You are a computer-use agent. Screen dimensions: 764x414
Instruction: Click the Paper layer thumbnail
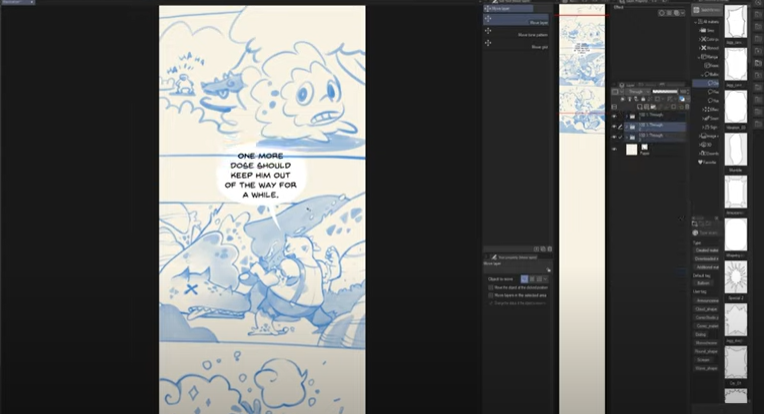coord(631,149)
